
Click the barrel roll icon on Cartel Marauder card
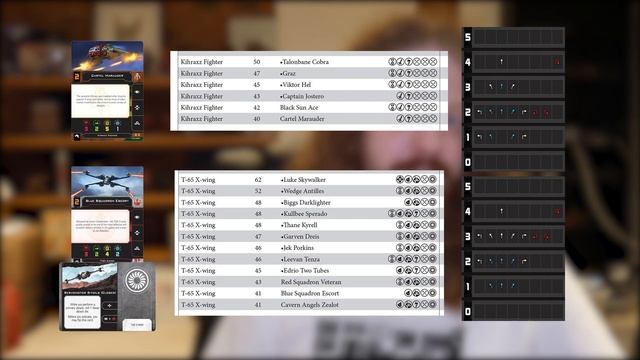137,123
